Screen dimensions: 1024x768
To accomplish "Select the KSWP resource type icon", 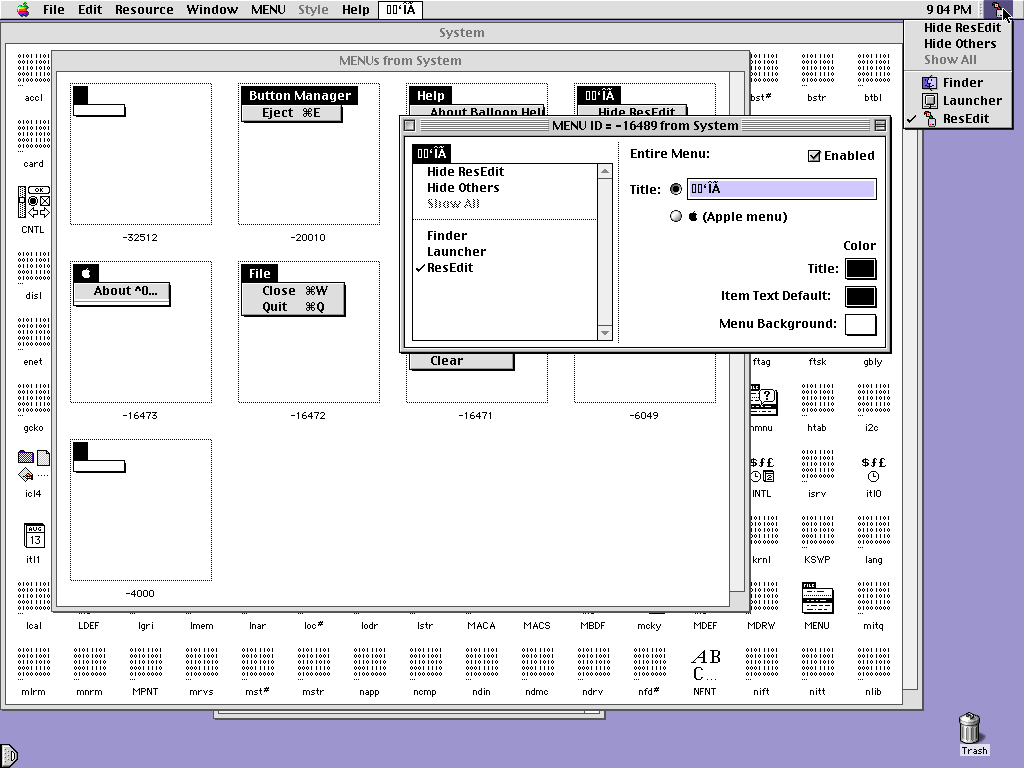I will (818, 532).
